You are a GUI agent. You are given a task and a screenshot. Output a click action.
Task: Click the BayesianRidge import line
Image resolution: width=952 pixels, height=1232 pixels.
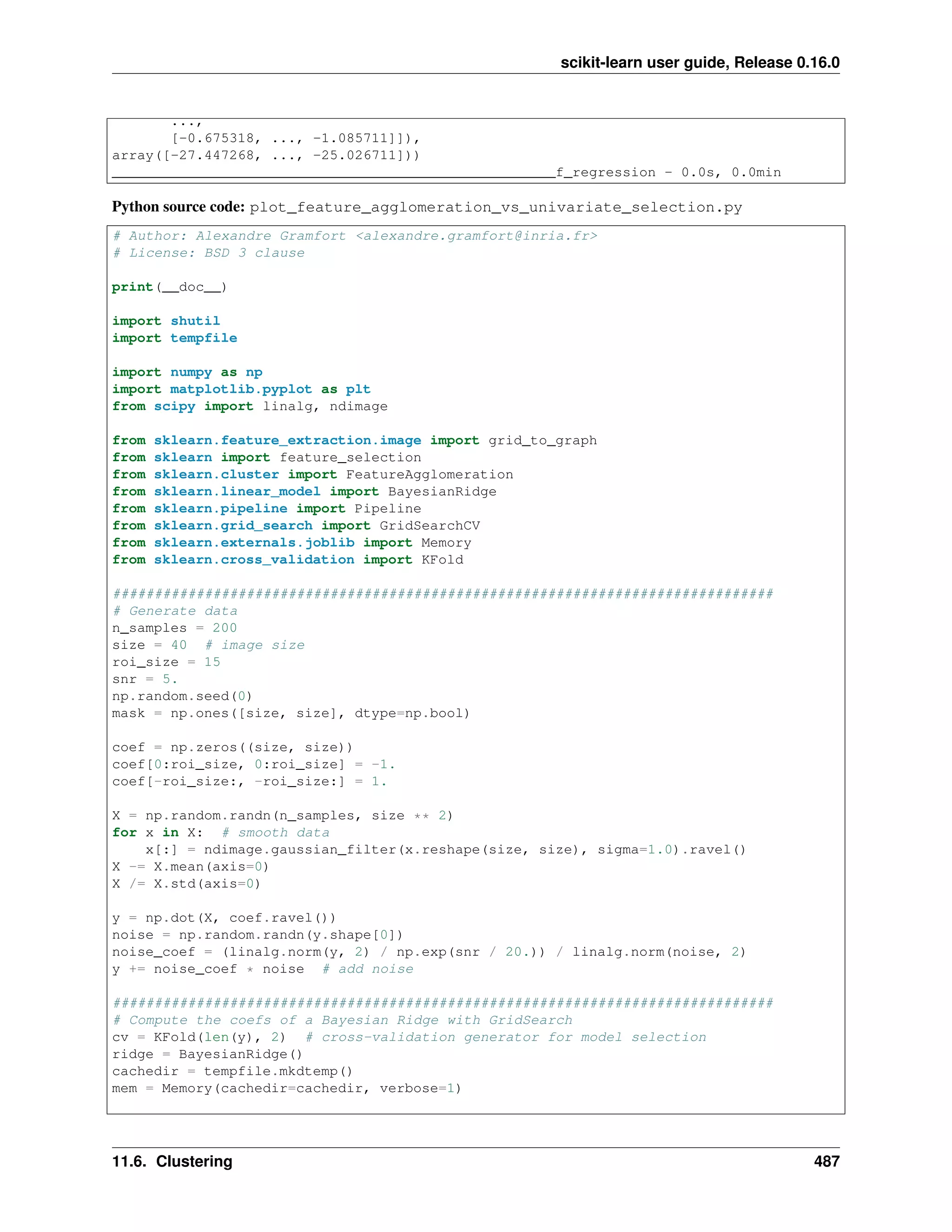click(x=304, y=491)
